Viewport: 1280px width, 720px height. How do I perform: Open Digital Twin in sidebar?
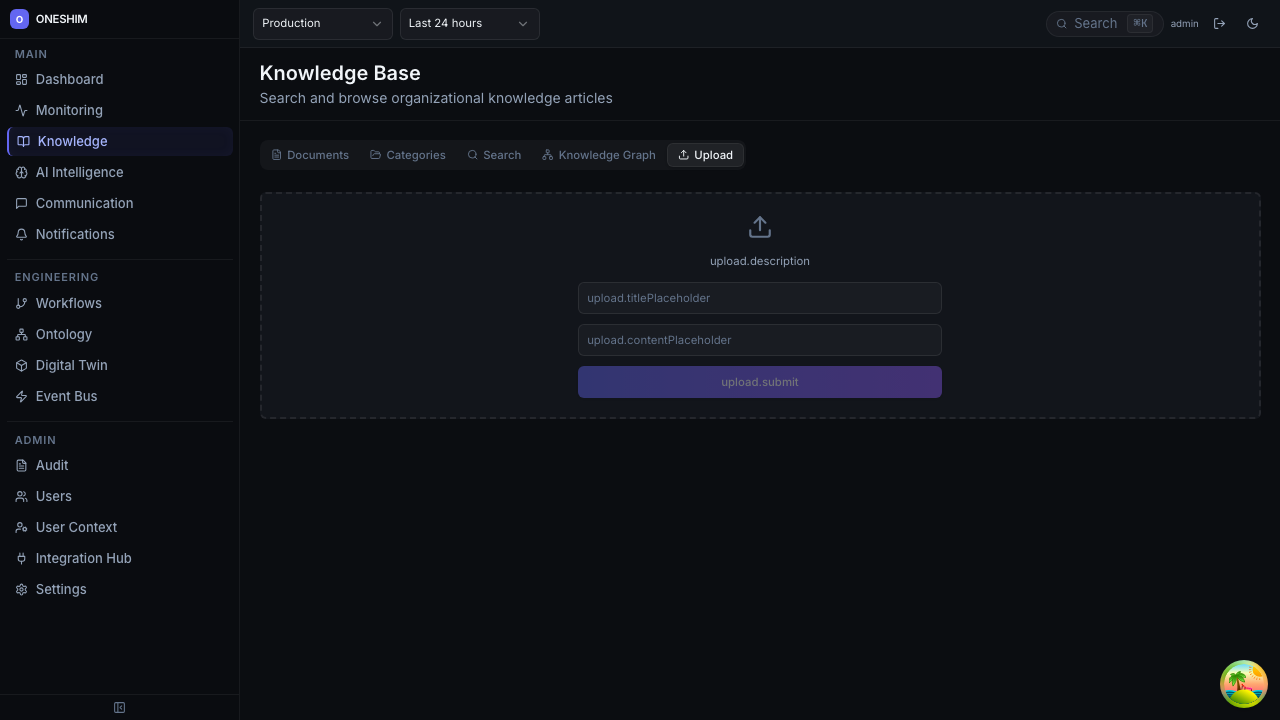[x=71, y=365]
